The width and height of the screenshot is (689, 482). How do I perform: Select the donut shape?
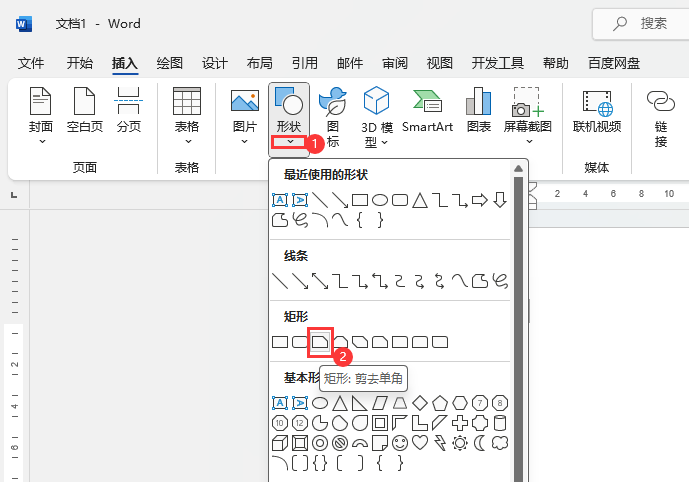tap(320, 443)
